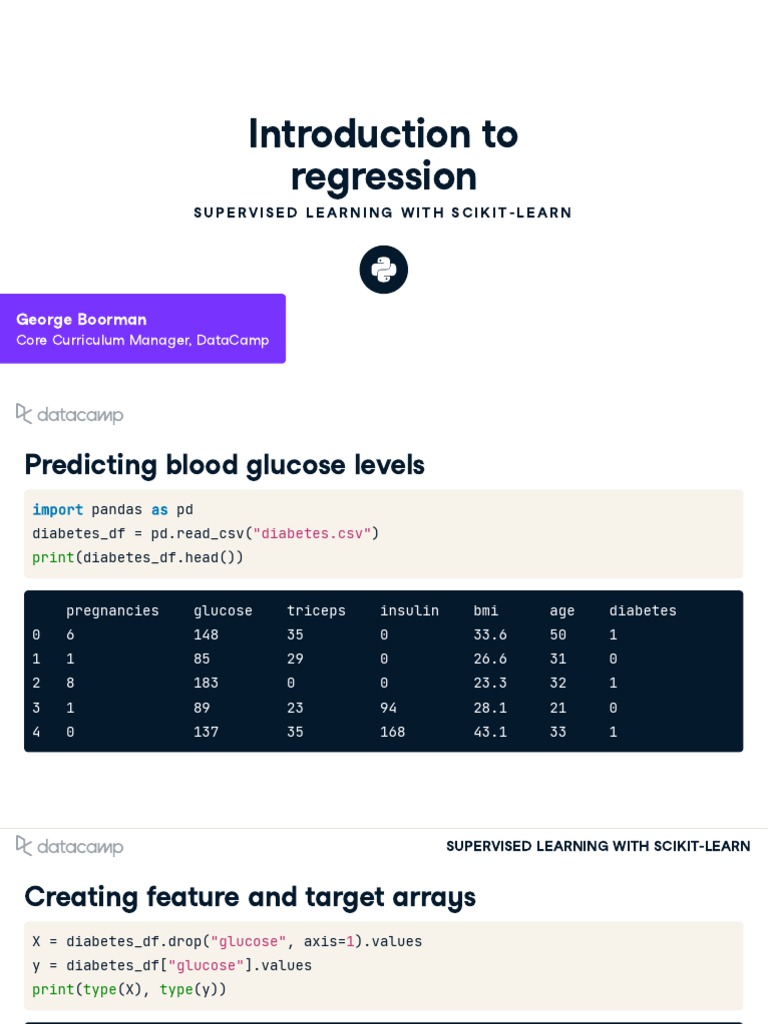Select the "glucose" column header in the output

click(x=223, y=611)
